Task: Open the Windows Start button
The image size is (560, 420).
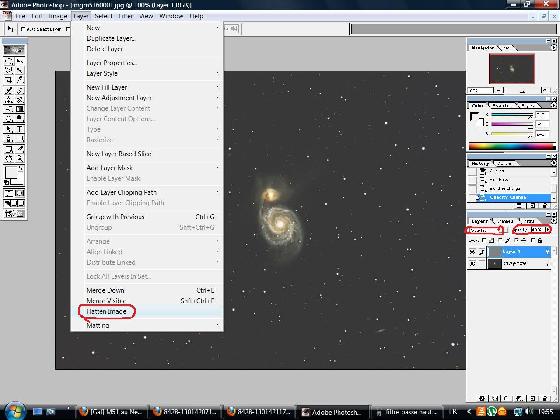Action: click(14, 411)
